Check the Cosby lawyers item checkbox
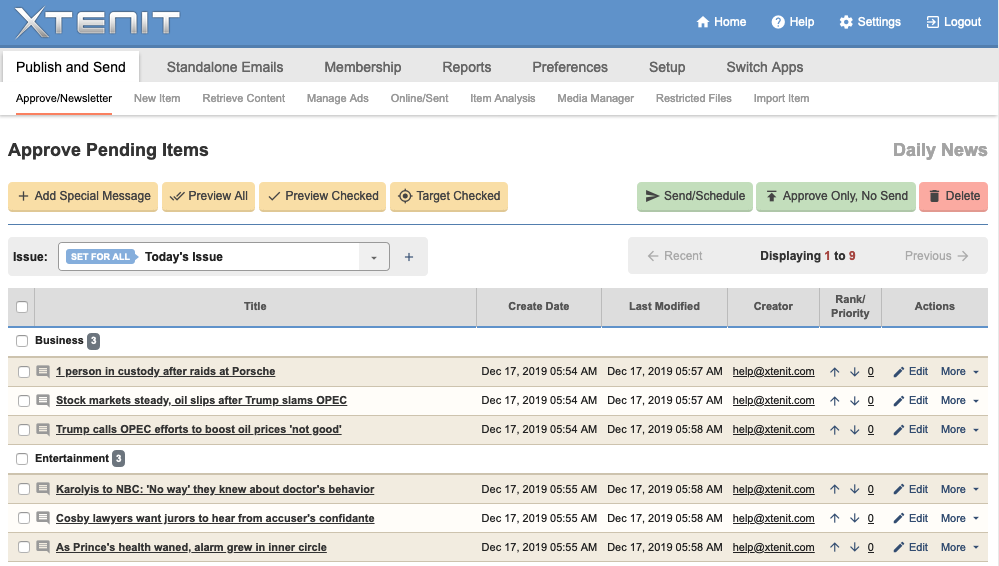 point(24,518)
